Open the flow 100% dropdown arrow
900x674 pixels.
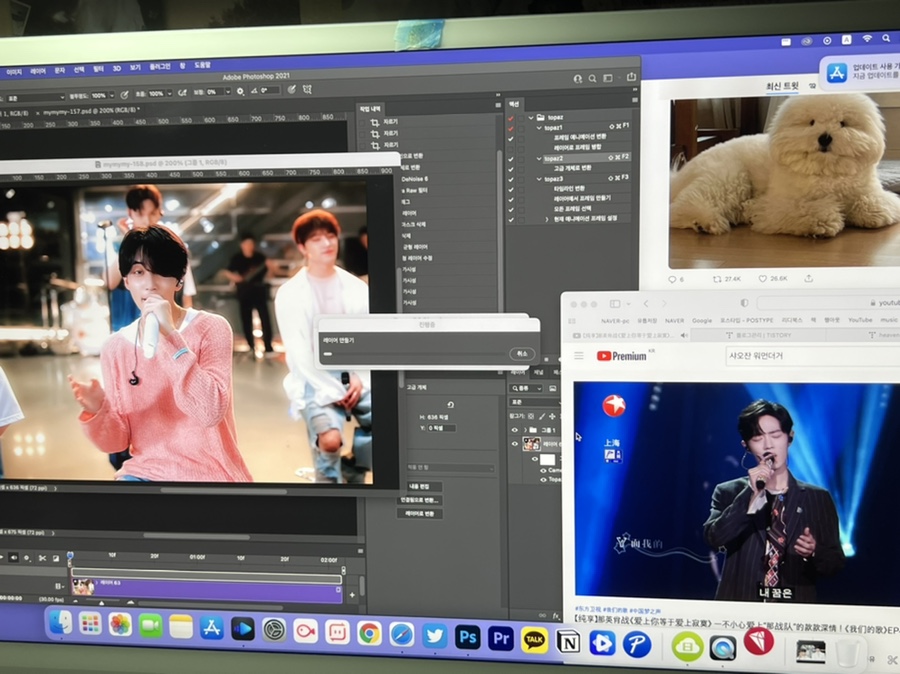pyautogui.click(x=169, y=94)
